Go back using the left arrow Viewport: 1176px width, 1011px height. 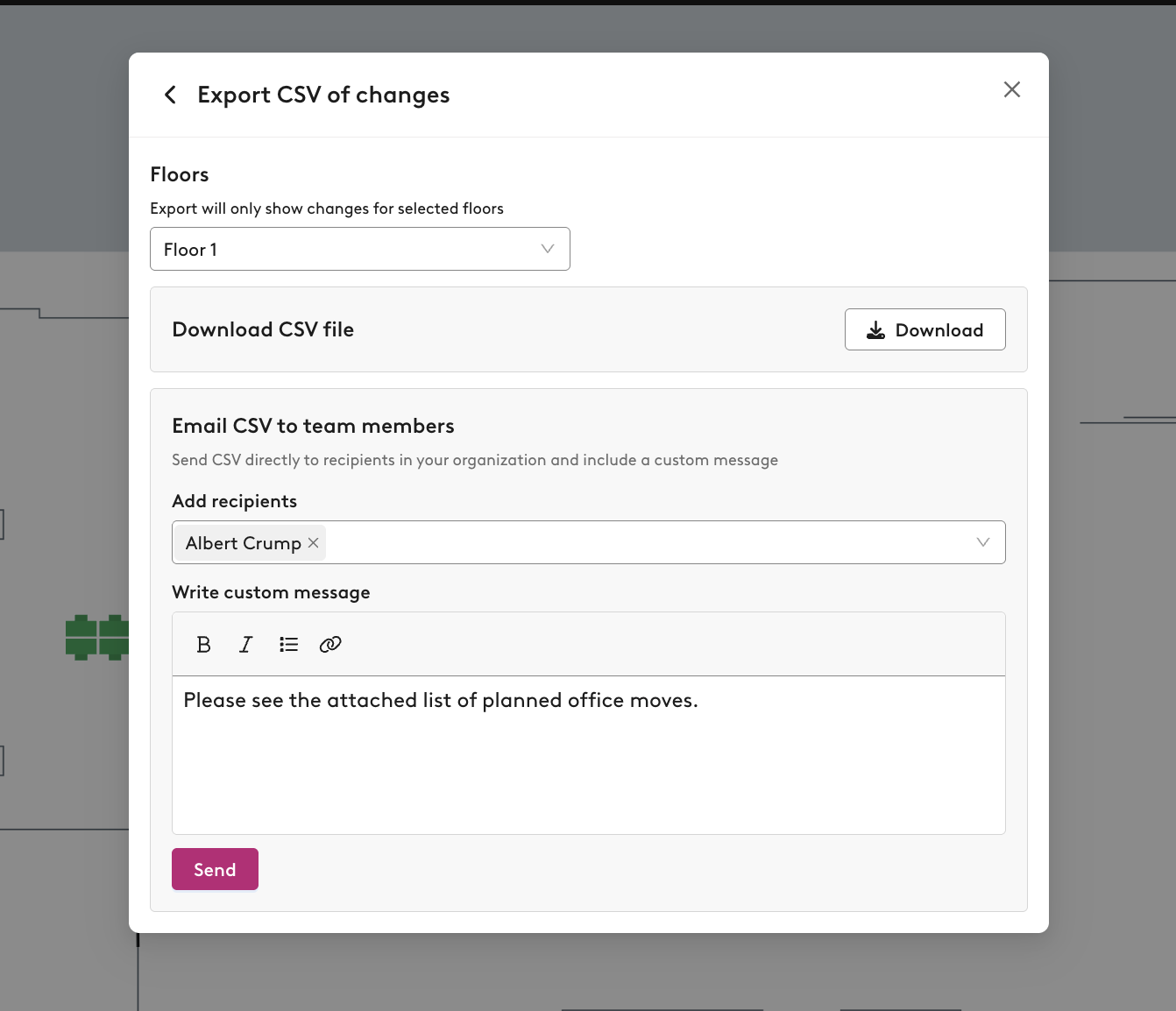(170, 95)
